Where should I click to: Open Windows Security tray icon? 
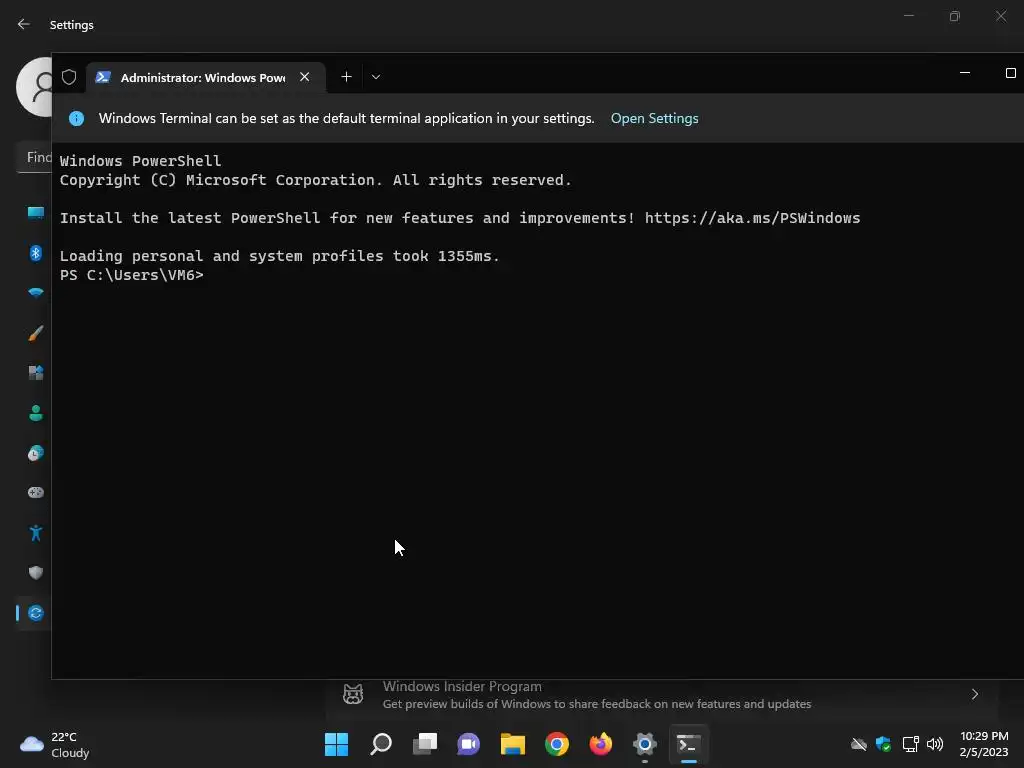(883, 744)
